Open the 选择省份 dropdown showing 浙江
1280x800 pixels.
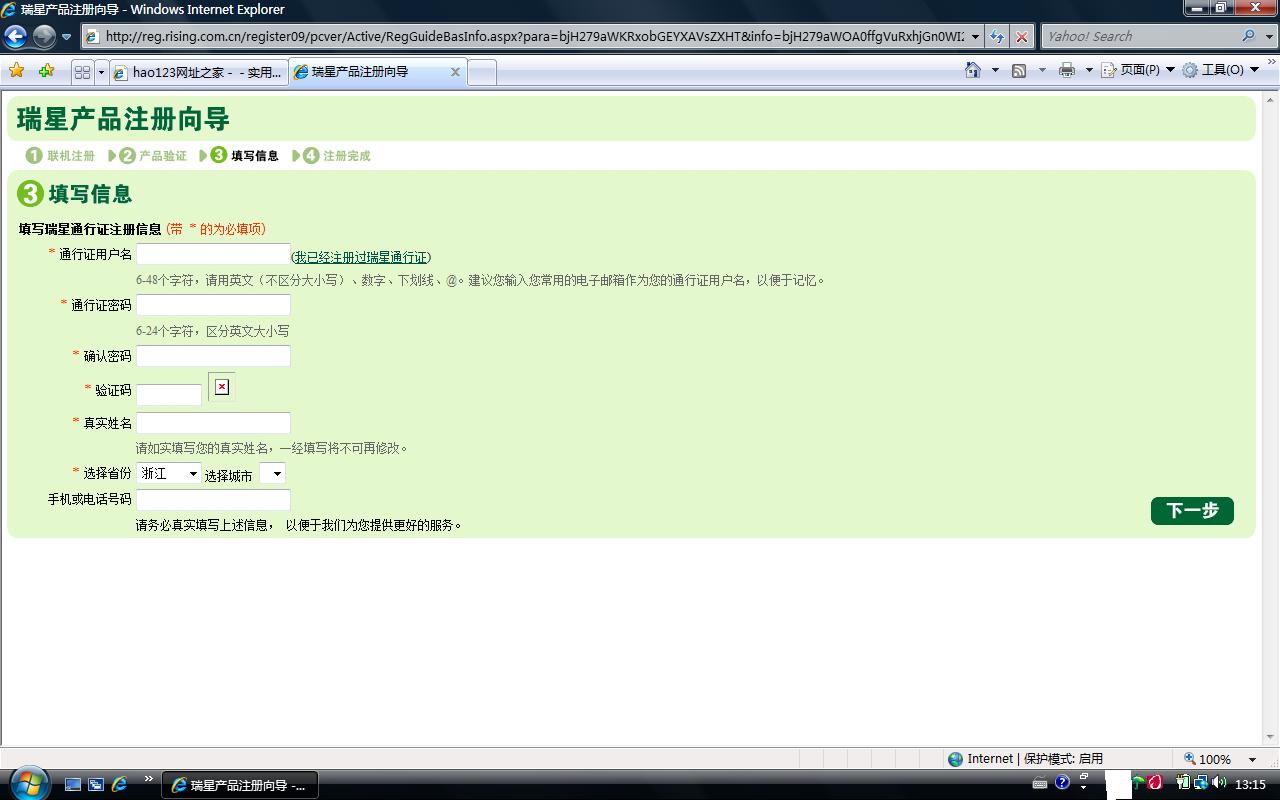click(169, 473)
